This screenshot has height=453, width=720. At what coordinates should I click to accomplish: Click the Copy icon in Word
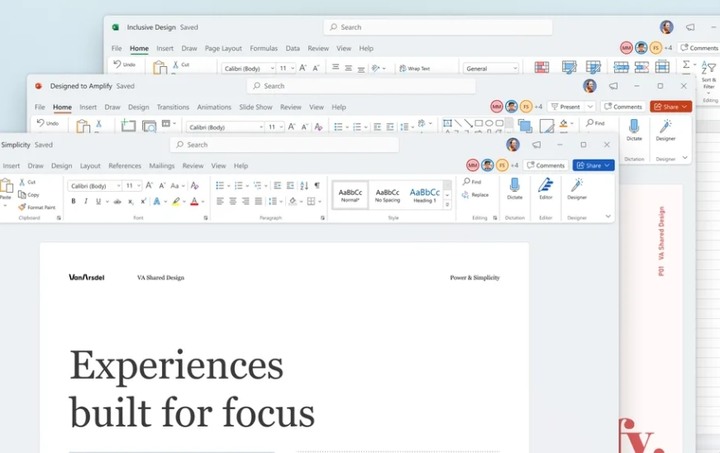pyautogui.click(x=22, y=195)
